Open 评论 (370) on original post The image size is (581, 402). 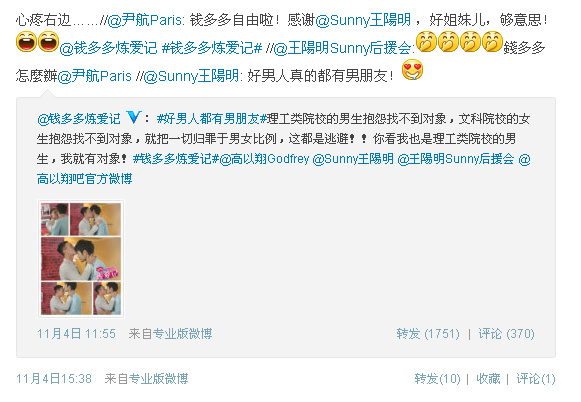[507, 334]
